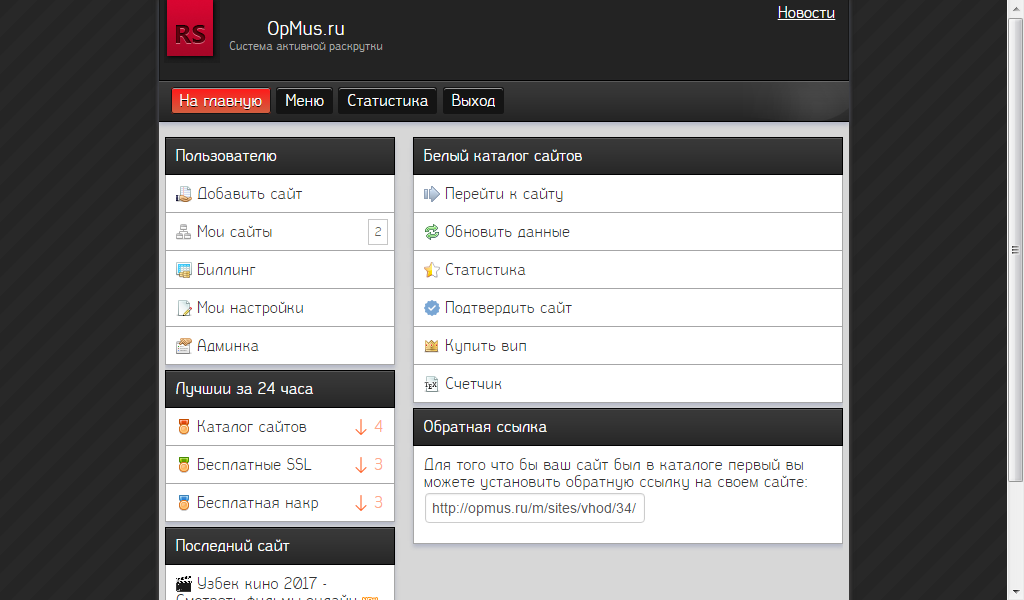Image resolution: width=1024 pixels, height=600 pixels.
Task: Select Статистика in the top navigation bar
Action: (x=387, y=101)
